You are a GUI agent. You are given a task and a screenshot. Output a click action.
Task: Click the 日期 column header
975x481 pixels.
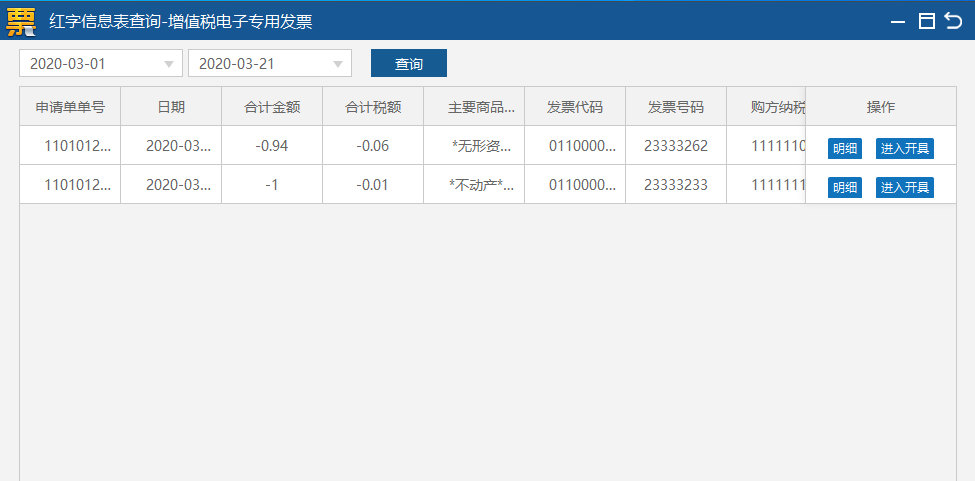171,106
